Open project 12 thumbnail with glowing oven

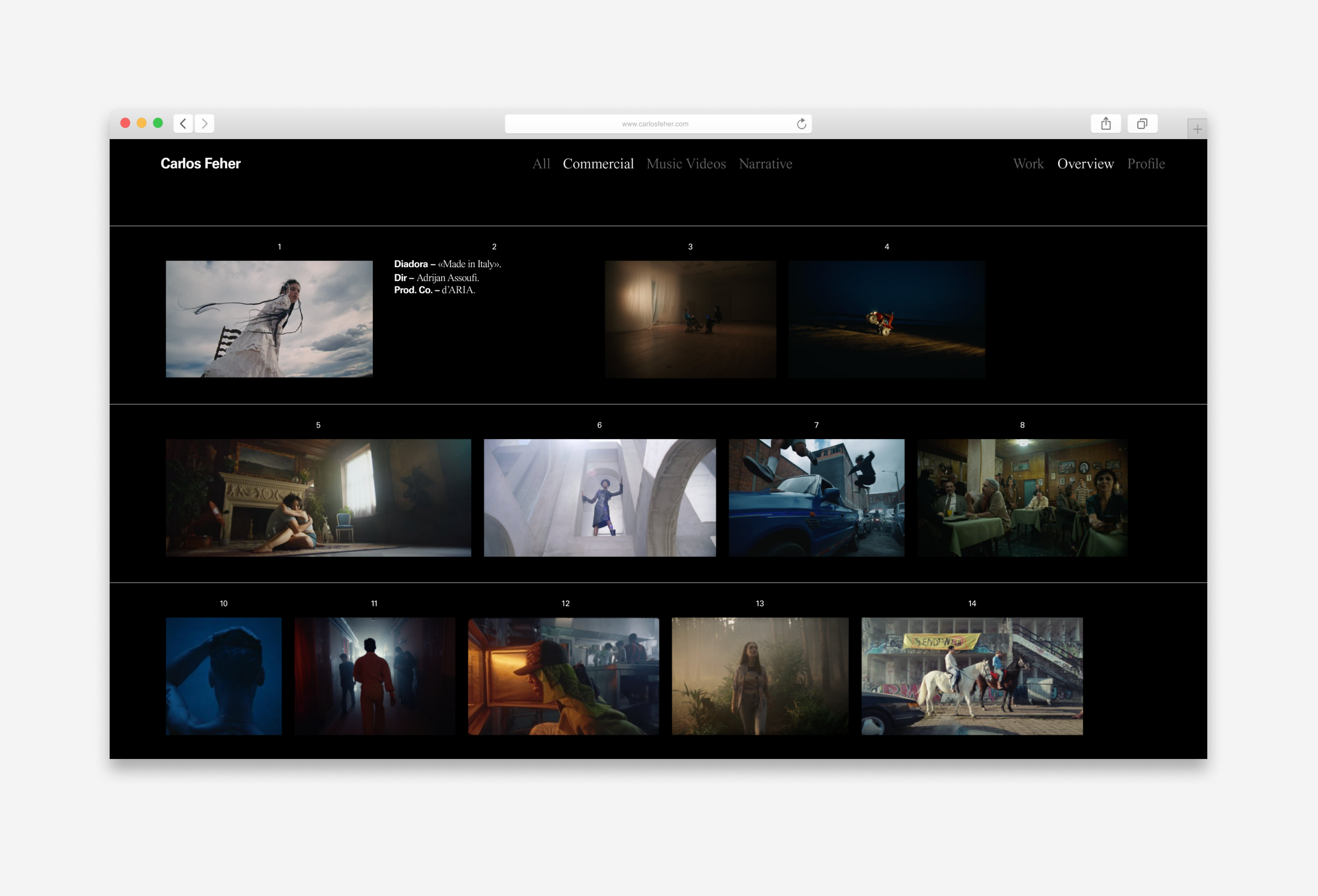pos(563,676)
